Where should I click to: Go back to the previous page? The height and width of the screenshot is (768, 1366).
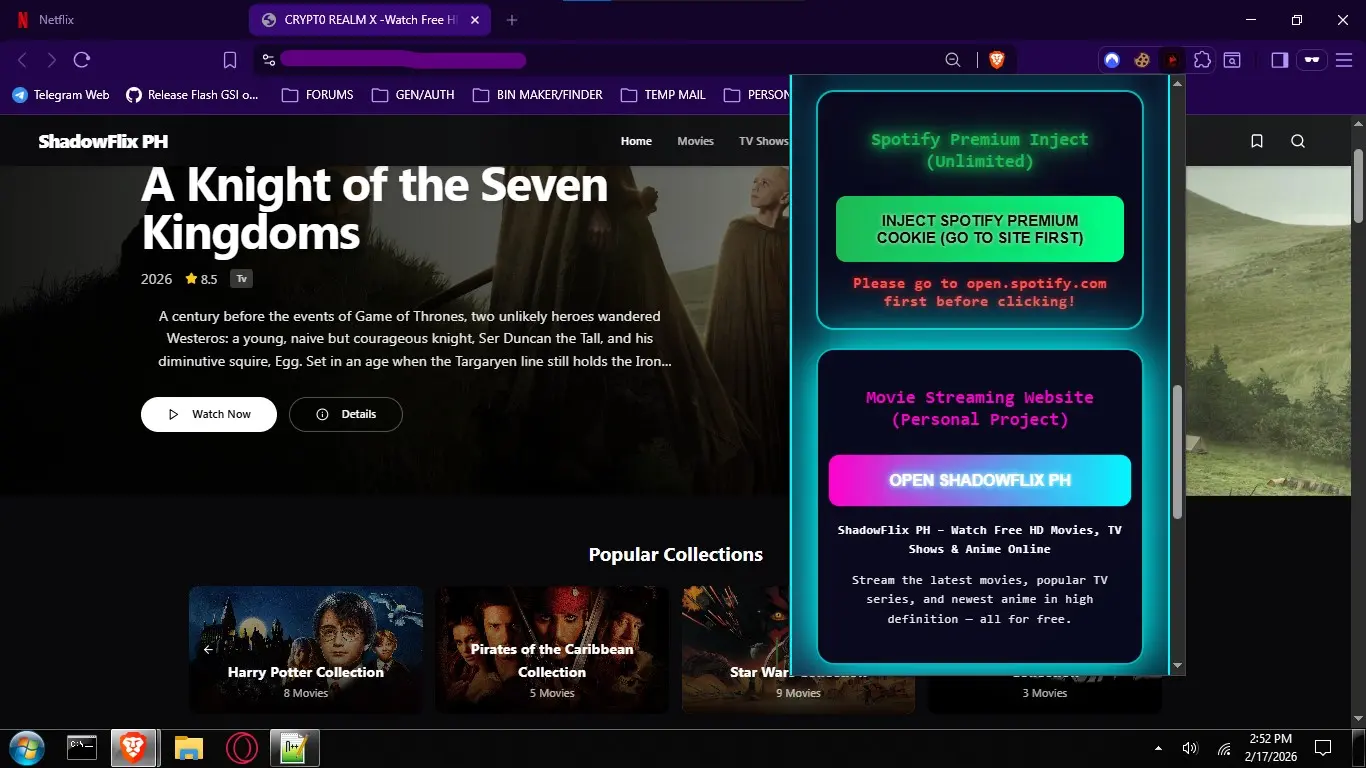click(x=22, y=60)
